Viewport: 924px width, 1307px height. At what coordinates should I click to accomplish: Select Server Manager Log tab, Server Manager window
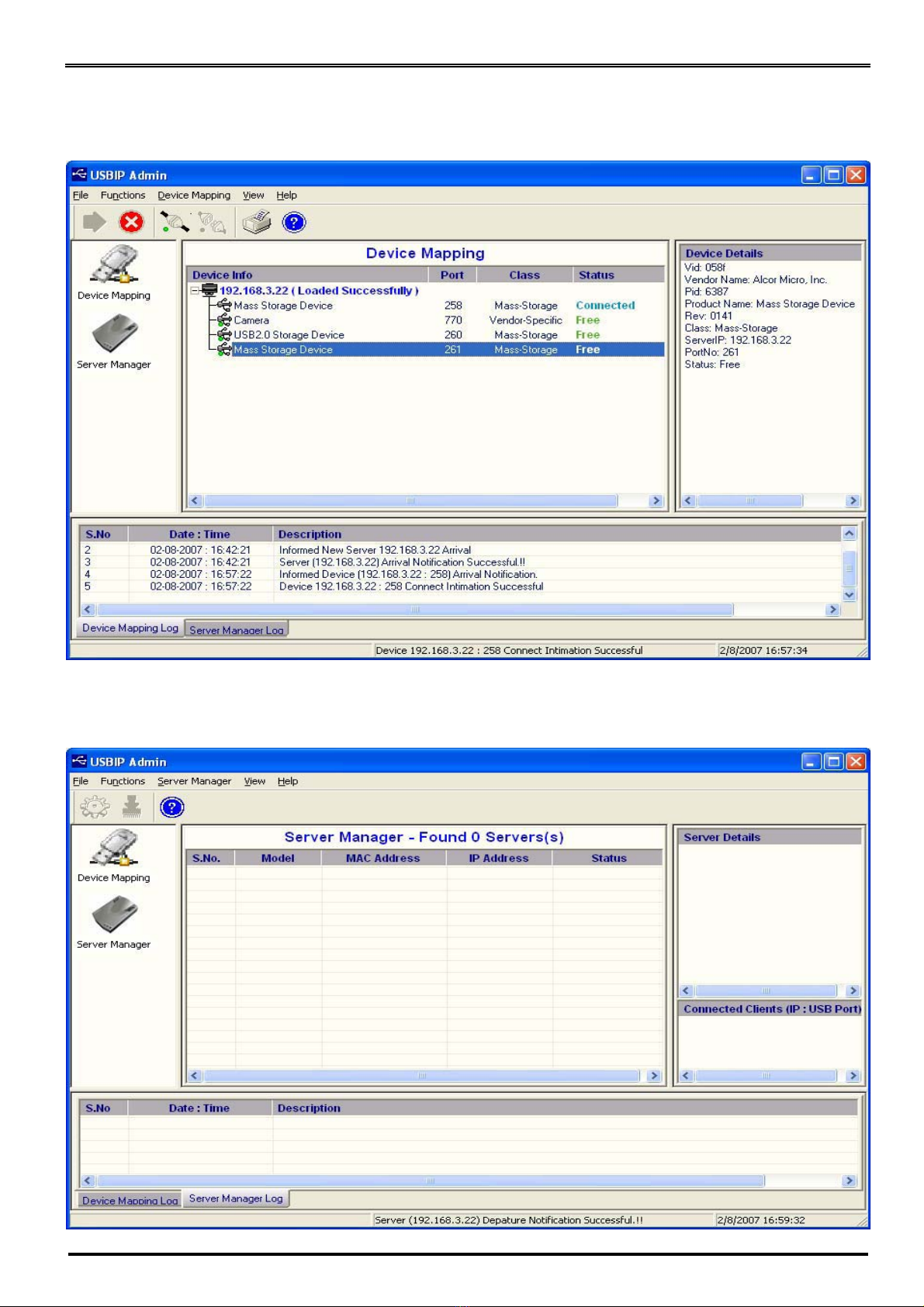(x=236, y=1198)
